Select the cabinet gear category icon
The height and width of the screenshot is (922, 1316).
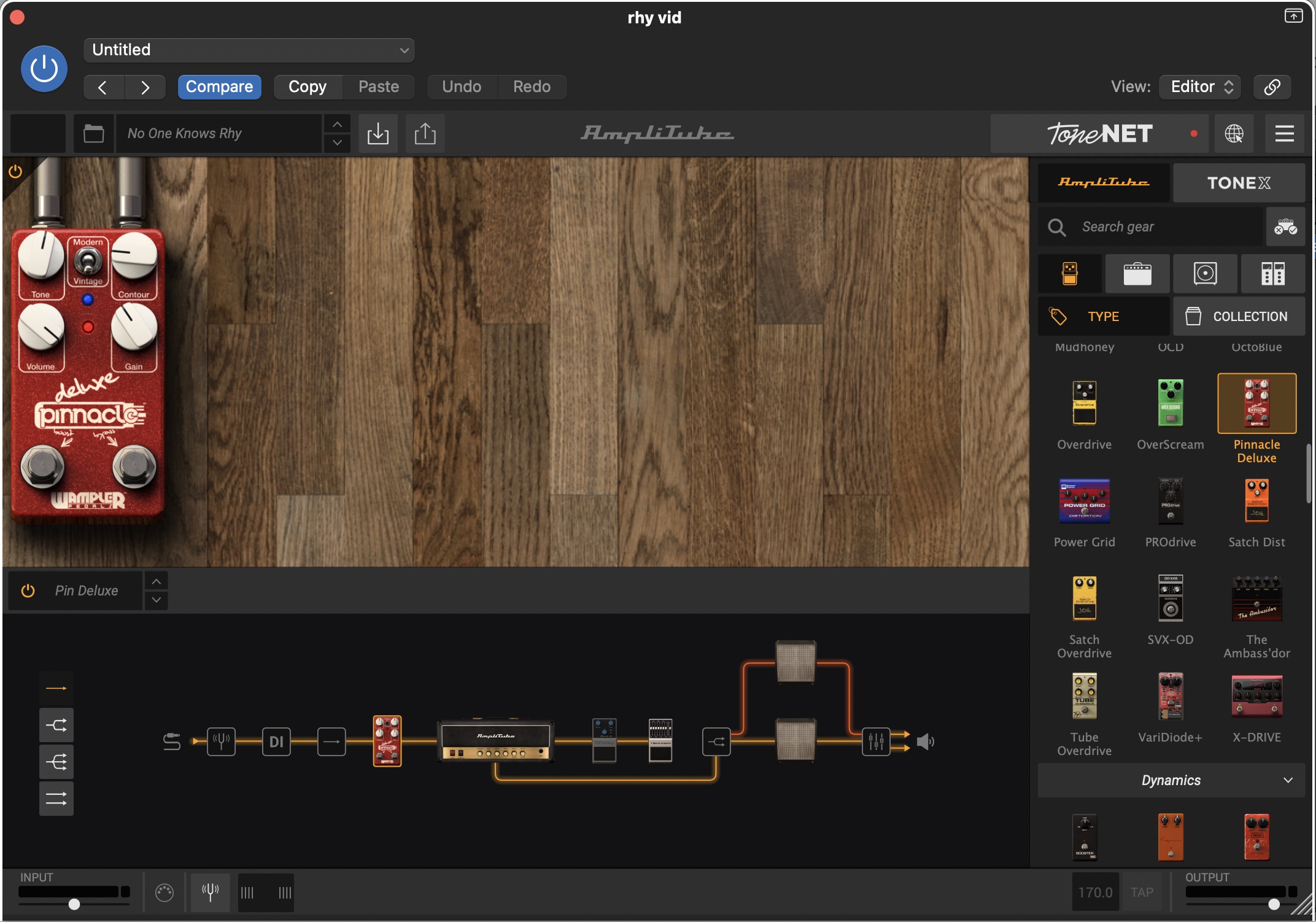pyautogui.click(x=1205, y=274)
